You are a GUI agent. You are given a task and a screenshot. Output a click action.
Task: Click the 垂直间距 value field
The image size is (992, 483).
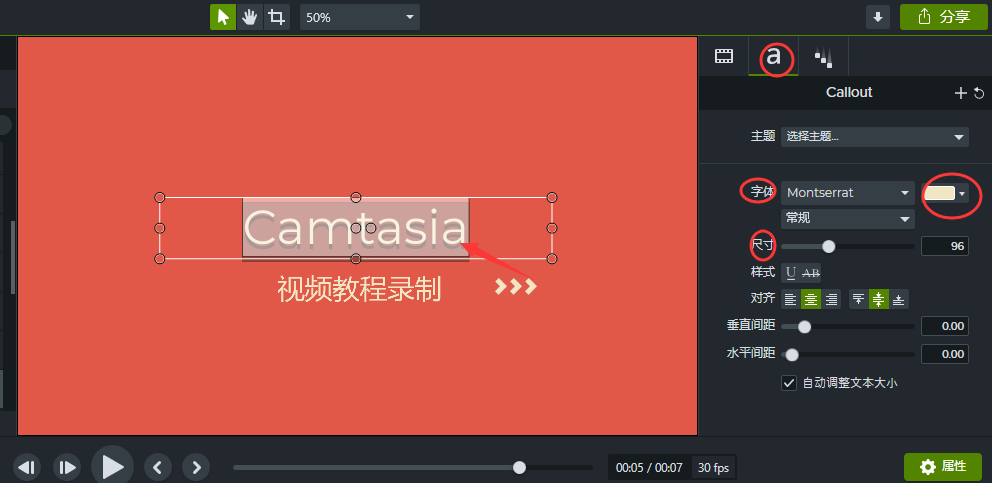tap(945, 327)
